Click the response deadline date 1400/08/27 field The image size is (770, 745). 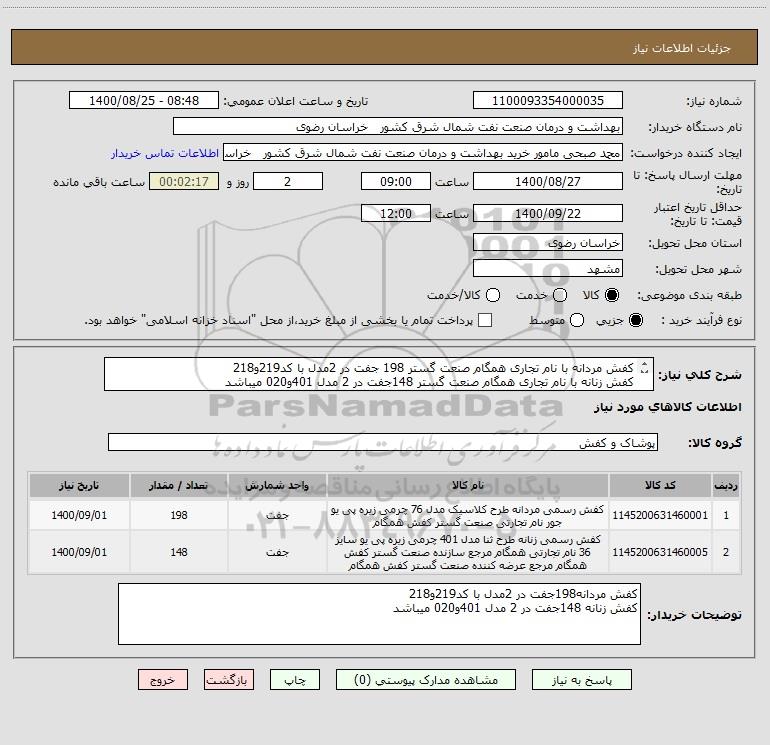tap(548, 181)
